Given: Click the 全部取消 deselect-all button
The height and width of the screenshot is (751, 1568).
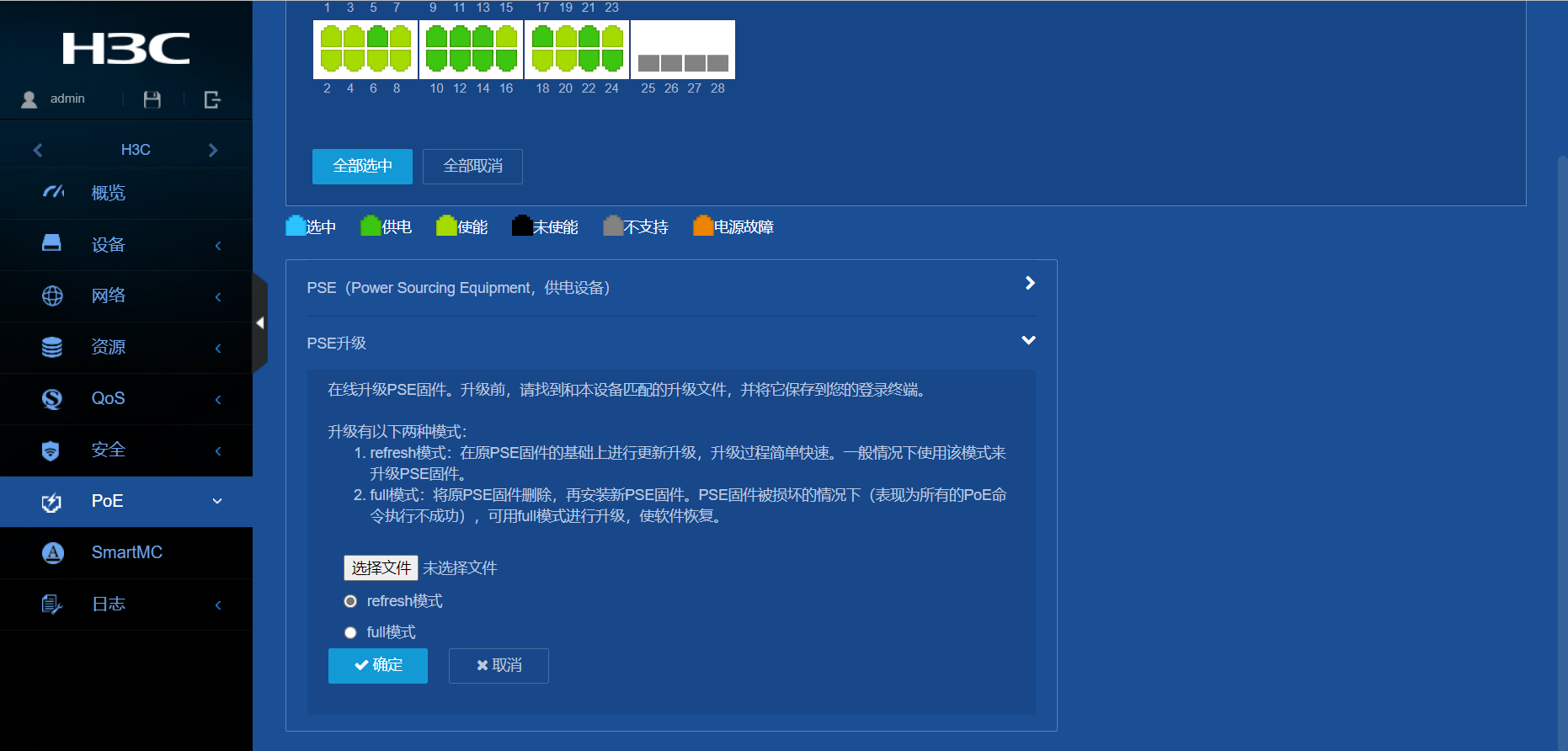Looking at the screenshot, I should click(472, 167).
